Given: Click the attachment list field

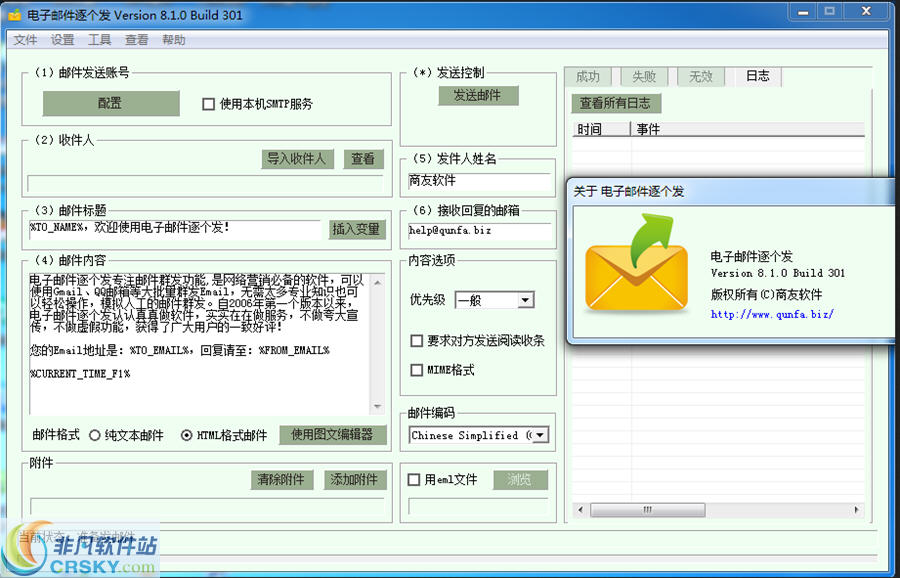Looking at the screenshot, I should click(207, 506).
